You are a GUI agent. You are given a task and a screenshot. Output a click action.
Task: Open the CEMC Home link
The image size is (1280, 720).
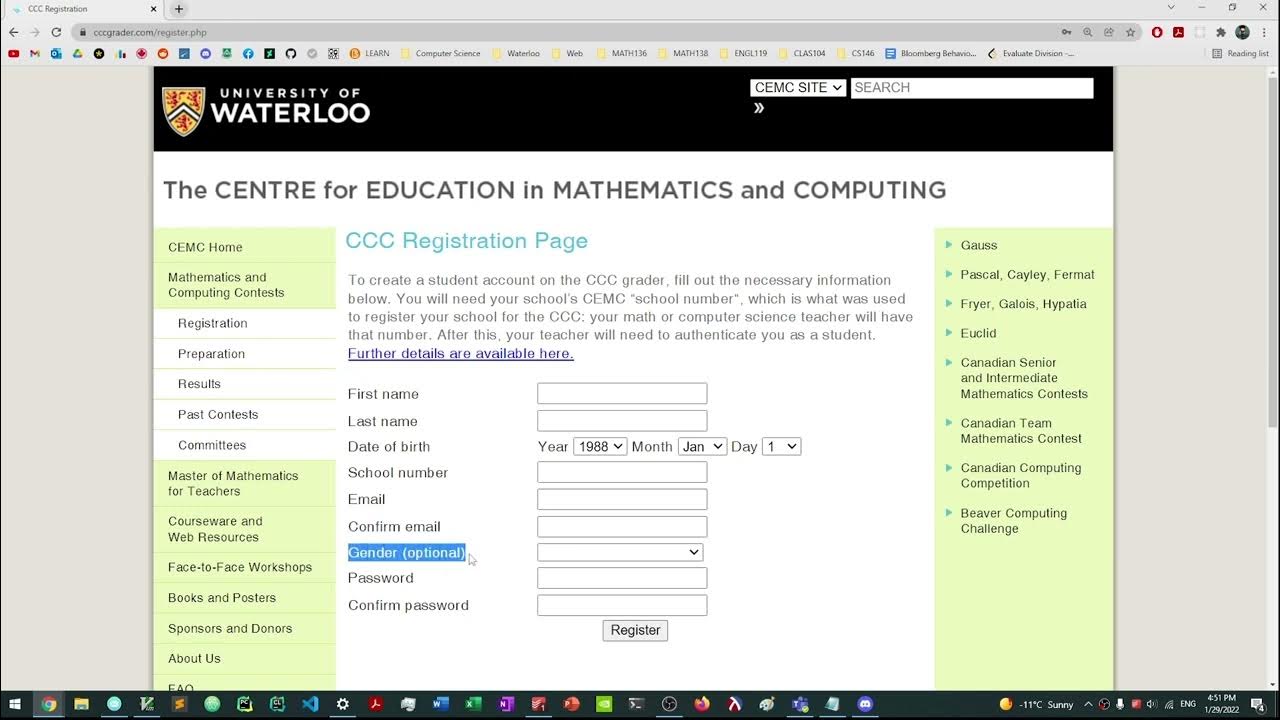[x=205, y=247]
